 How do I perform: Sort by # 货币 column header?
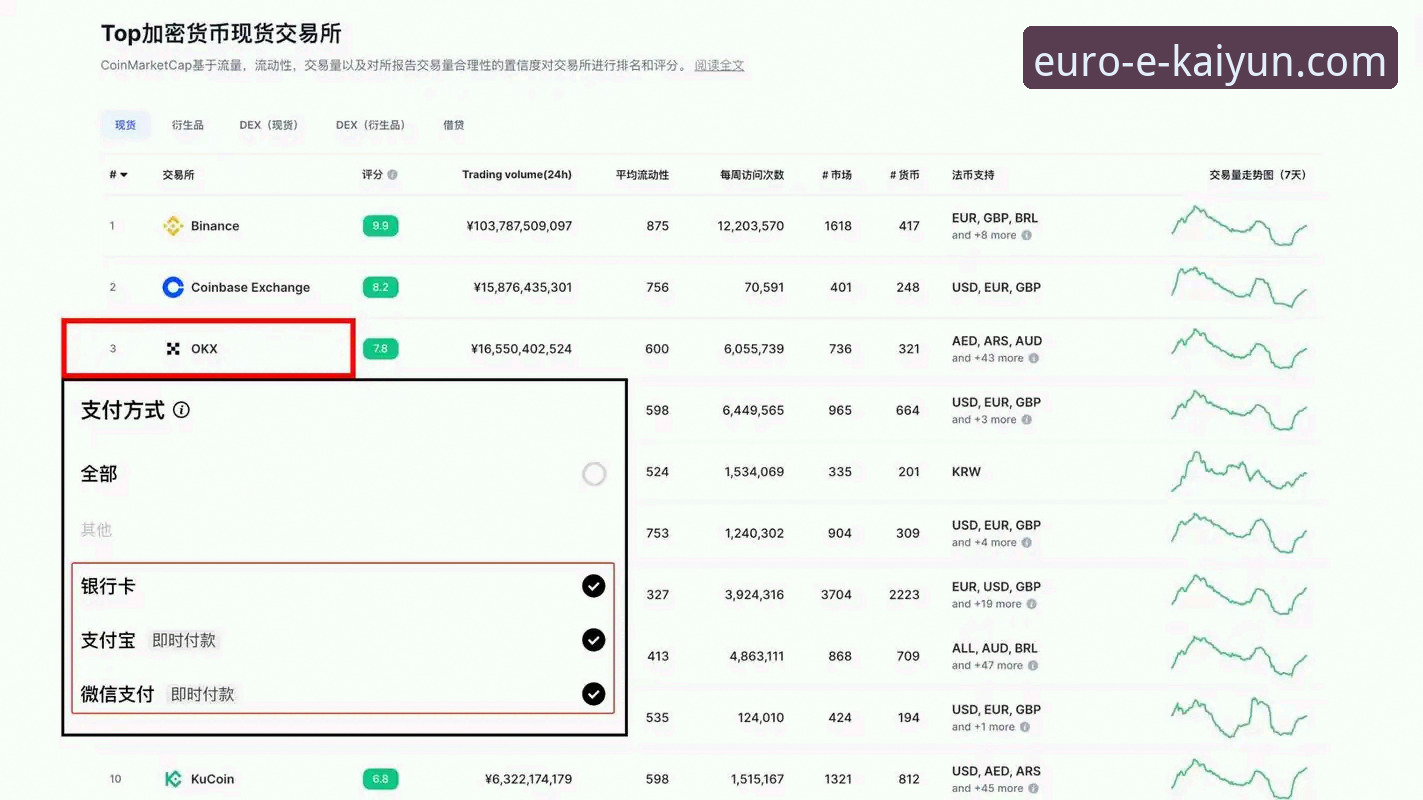click(905, 175)
